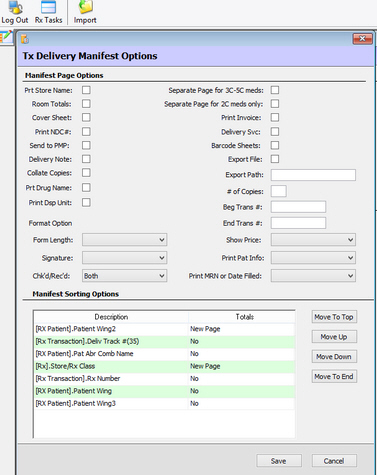Tick the Print Invoice checkbox
The width and height of the screenshot is (377, 475).
[x=275, y=117]
